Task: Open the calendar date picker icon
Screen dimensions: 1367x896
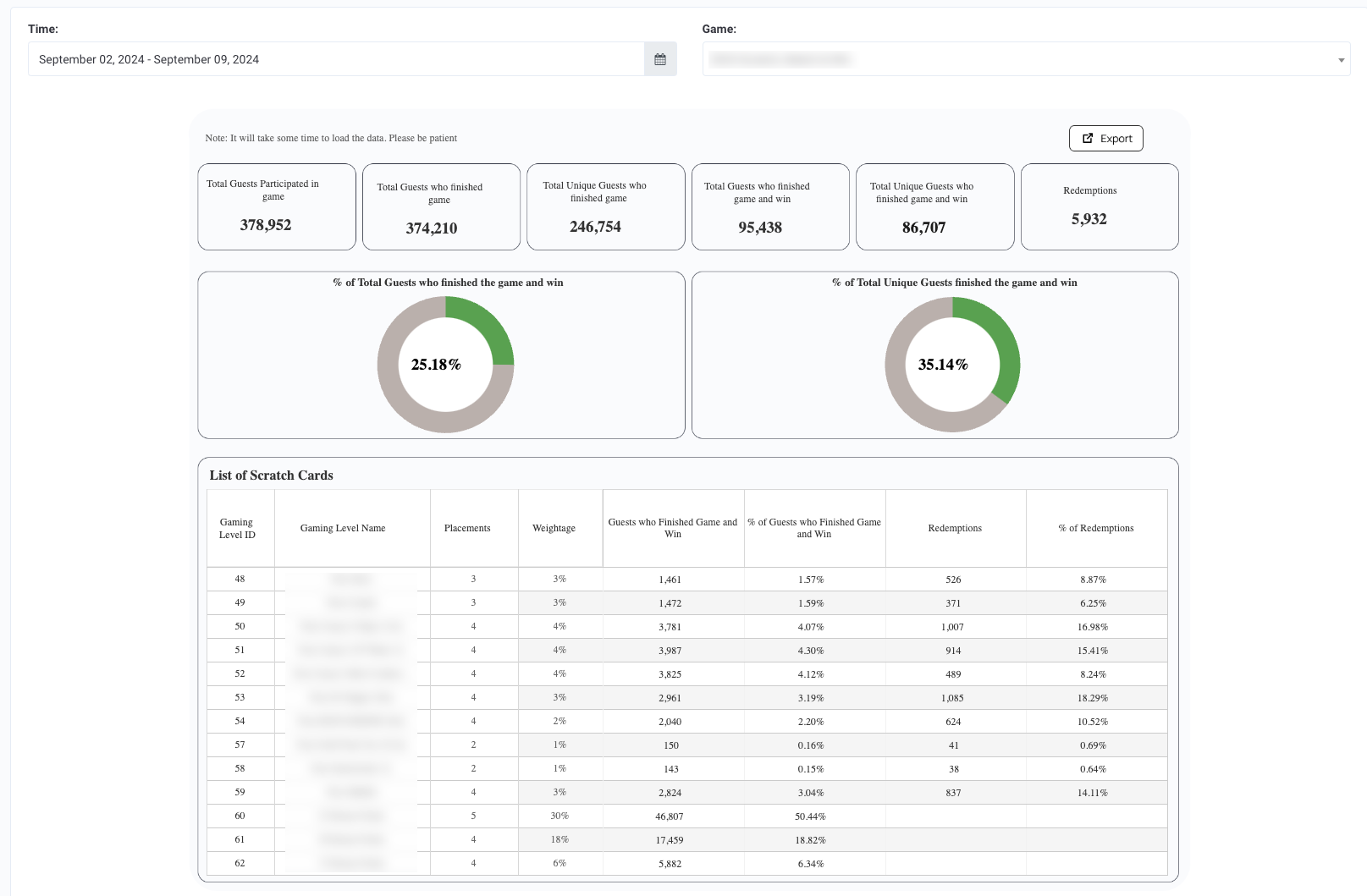Action: tap(660, 59)
